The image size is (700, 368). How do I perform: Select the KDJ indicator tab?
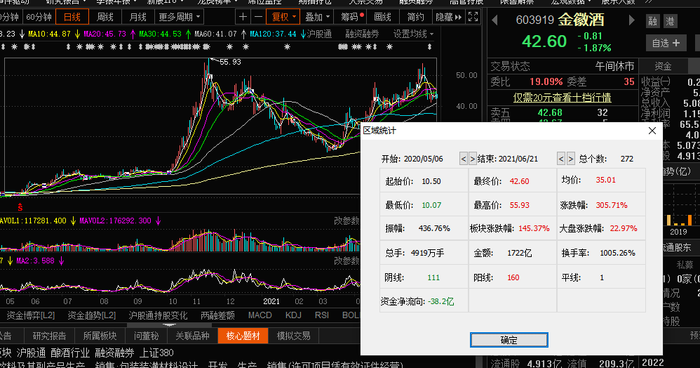[293, 315]
